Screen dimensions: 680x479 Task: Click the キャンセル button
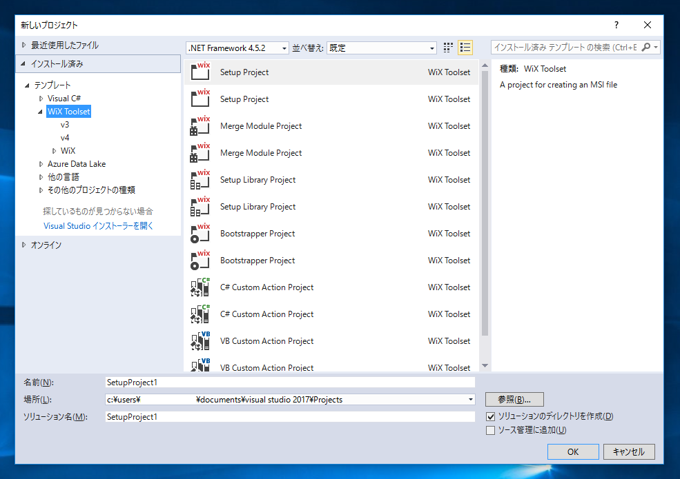pyautogui.click(x=629, y=452)
